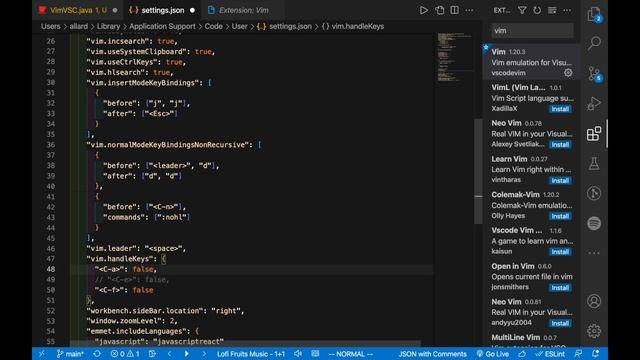Mute Spotify volume in status bar
Screen dimensions: 640x360
coord(298,353)
